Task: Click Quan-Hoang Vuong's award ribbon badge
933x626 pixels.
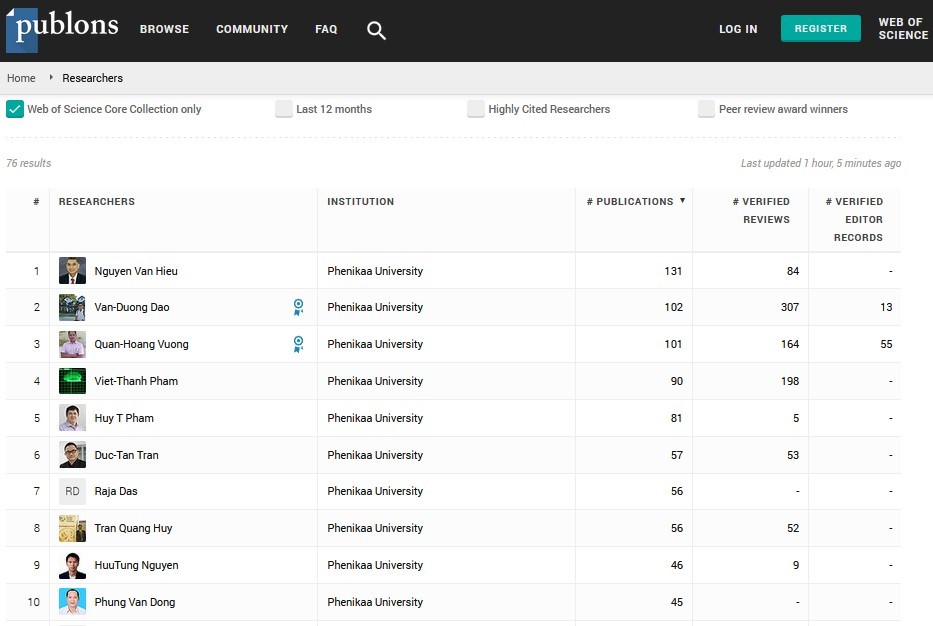Action: pos(298,344)
